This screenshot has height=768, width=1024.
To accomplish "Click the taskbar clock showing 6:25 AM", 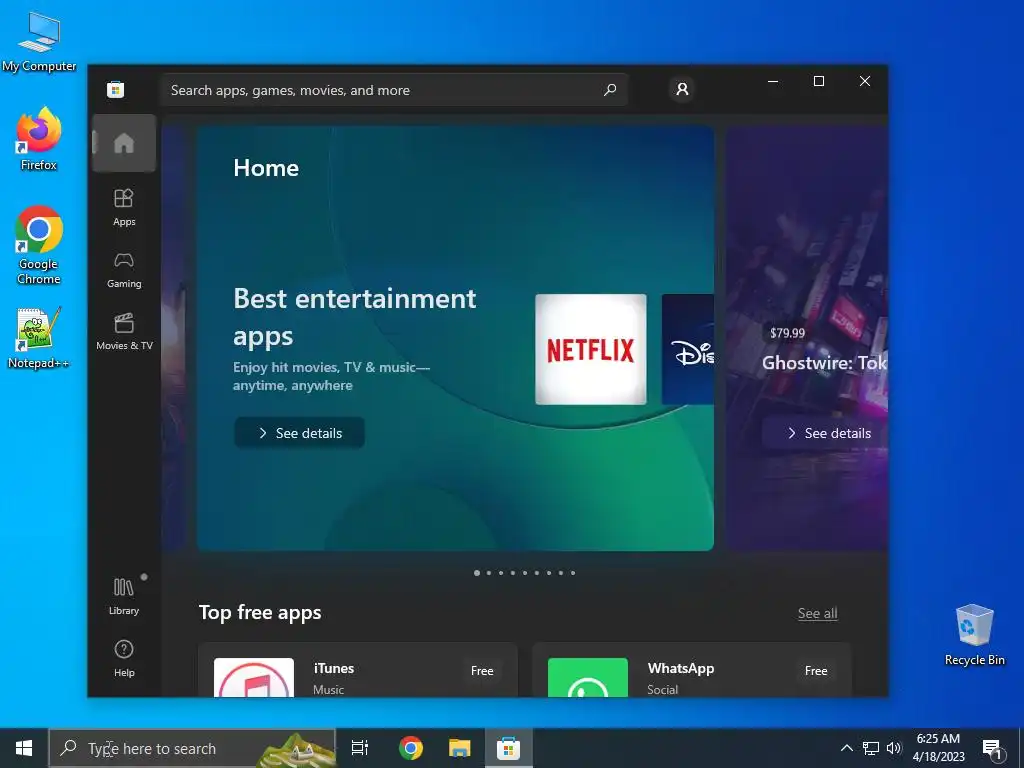I will tap(938, 748).
